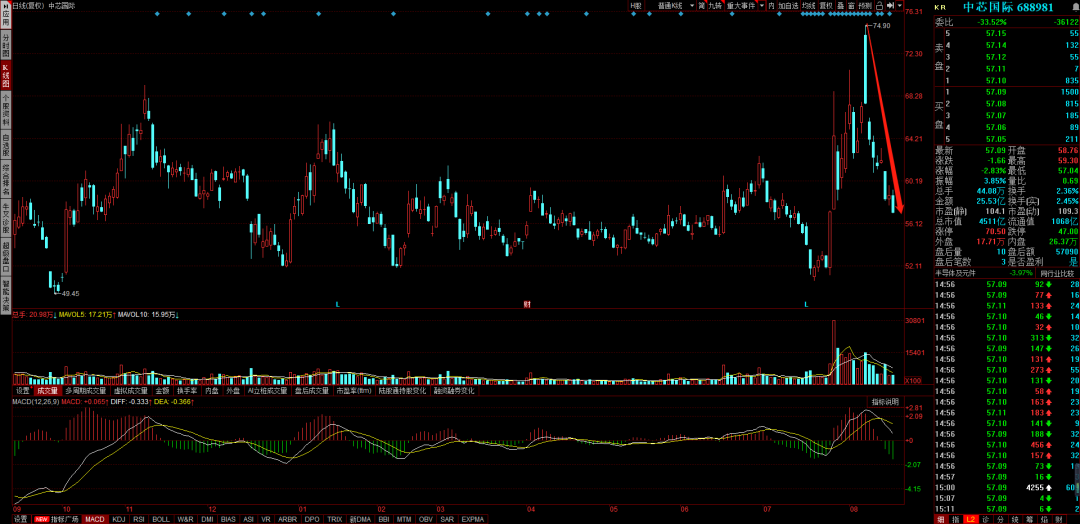This screenshot has height=524, width=1080.
Task: Switch to the BOLL indicator
Action: click(161, 519)
